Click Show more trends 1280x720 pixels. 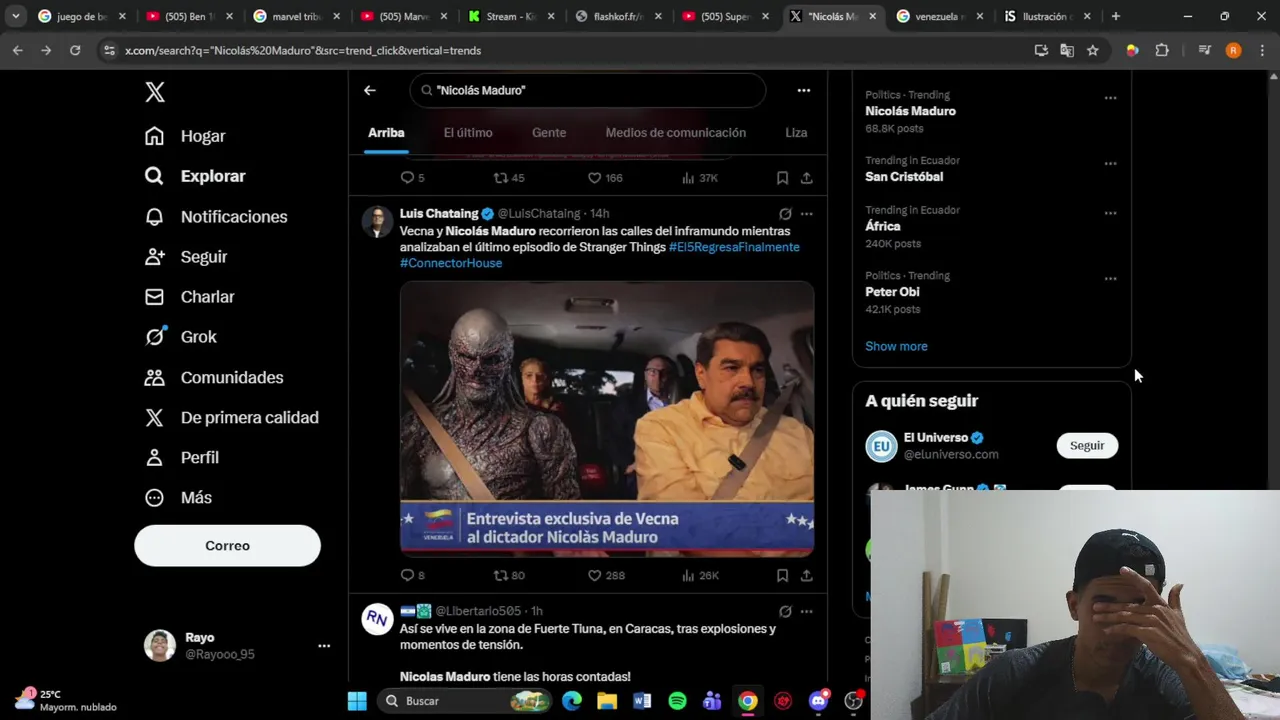pyautogui.click(x=896, y=346)
